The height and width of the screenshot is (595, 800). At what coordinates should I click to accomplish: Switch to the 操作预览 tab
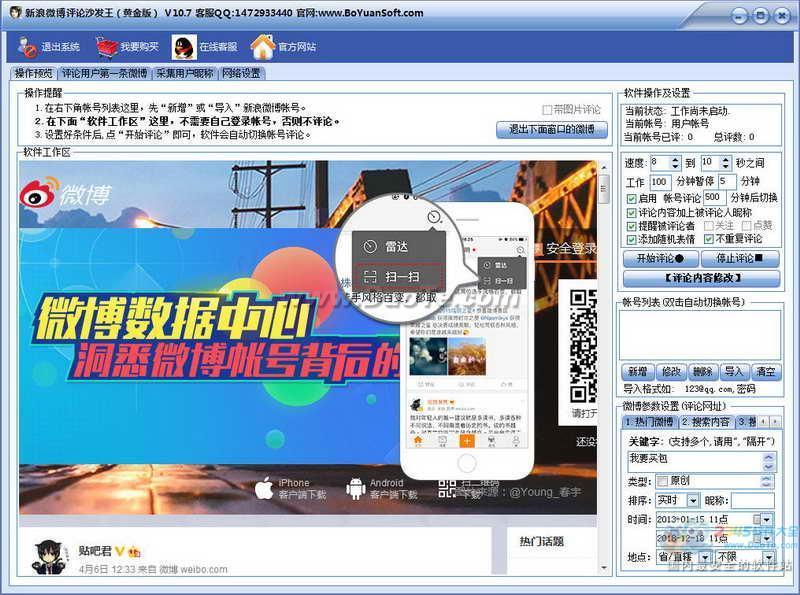(34, 73)
